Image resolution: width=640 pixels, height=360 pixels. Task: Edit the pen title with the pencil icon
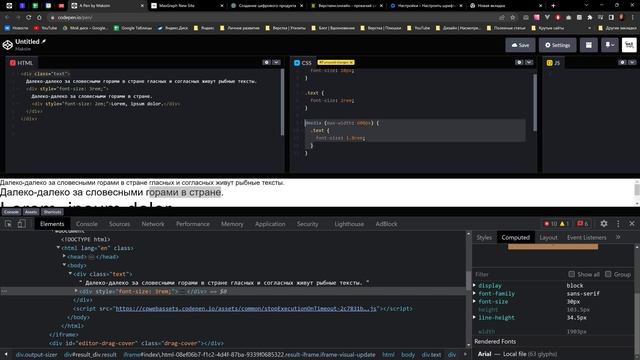pyautogui.click(x=44, y=42)
